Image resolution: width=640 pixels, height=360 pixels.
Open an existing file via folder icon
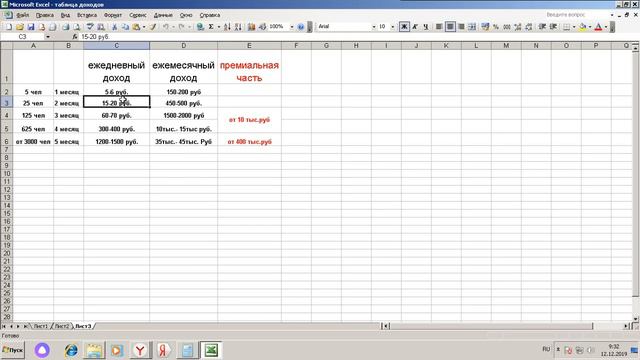pos(19,27)
